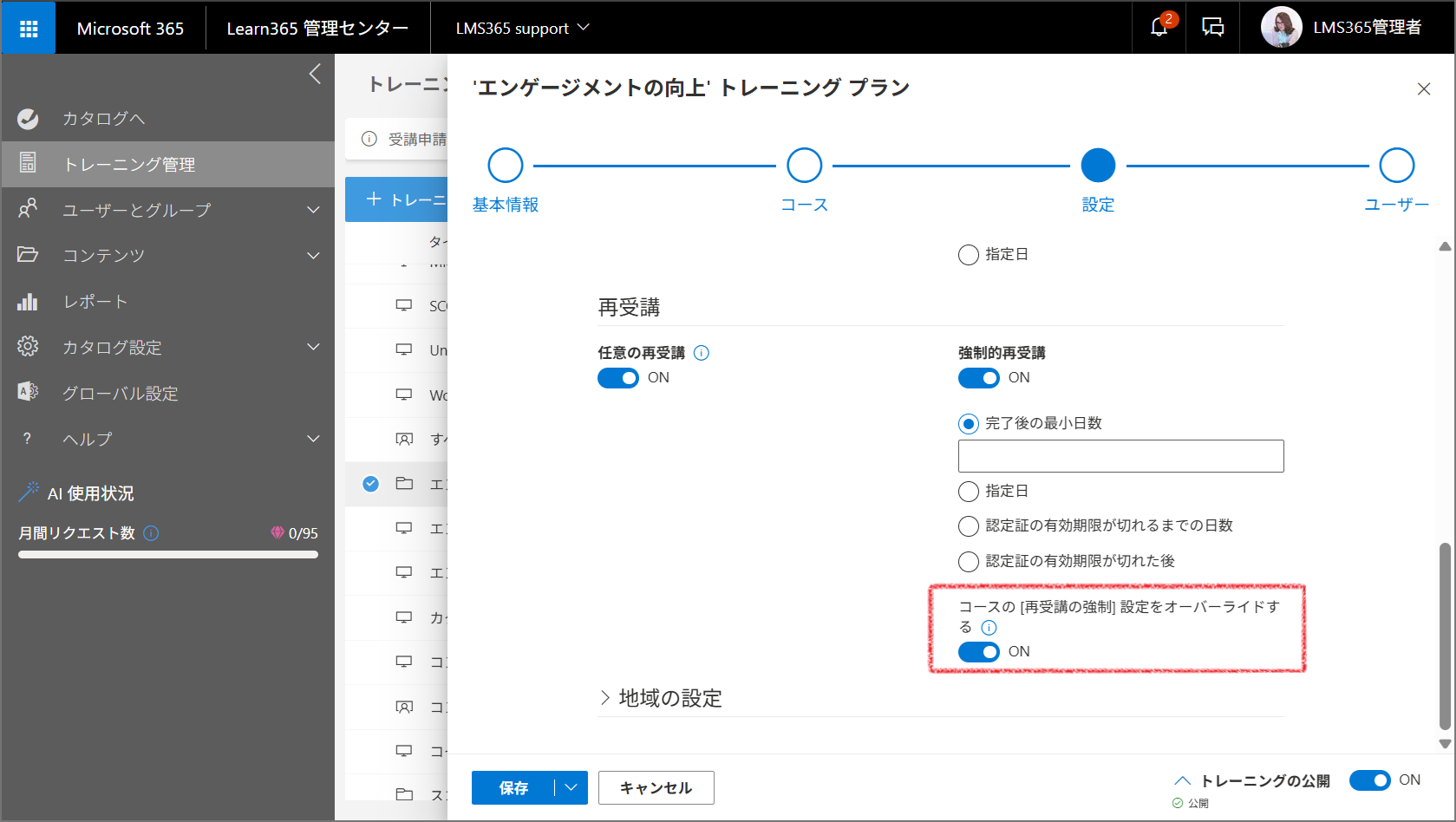Collapse トレーニングの公開 chevron
This screenshot has height=822, width=1456.
tap(1183, 780)
